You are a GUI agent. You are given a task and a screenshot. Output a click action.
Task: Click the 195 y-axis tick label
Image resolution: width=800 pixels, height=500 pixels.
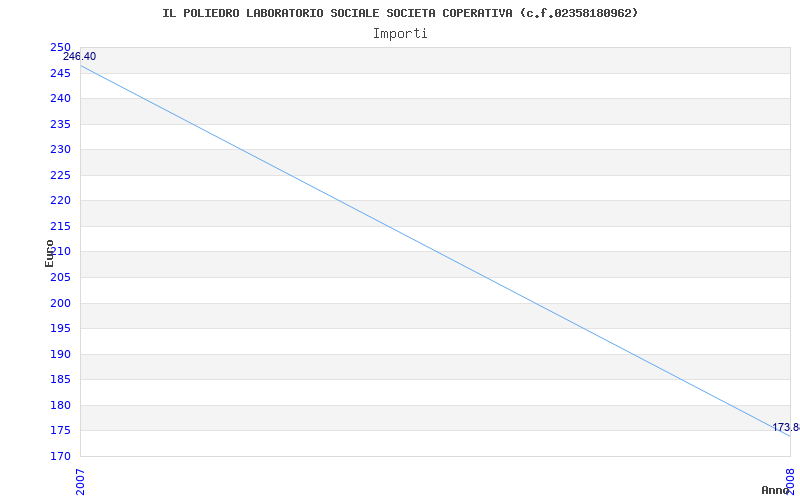(x=60, y=329)
